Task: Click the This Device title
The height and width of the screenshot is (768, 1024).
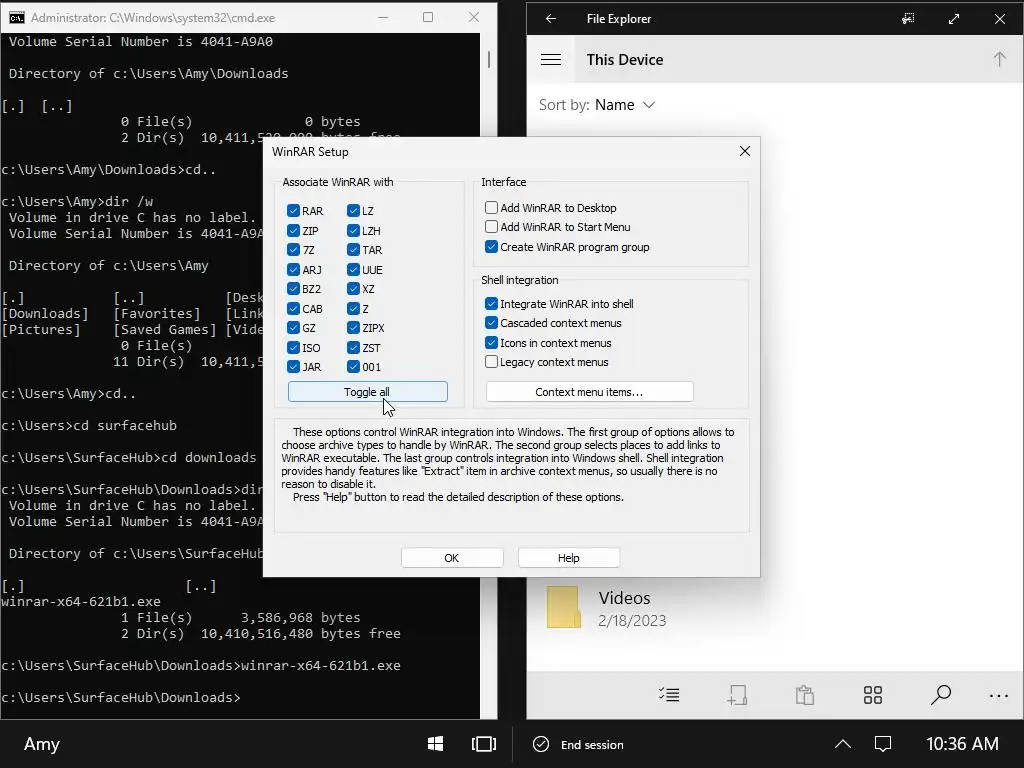Action: coord(624,59)
